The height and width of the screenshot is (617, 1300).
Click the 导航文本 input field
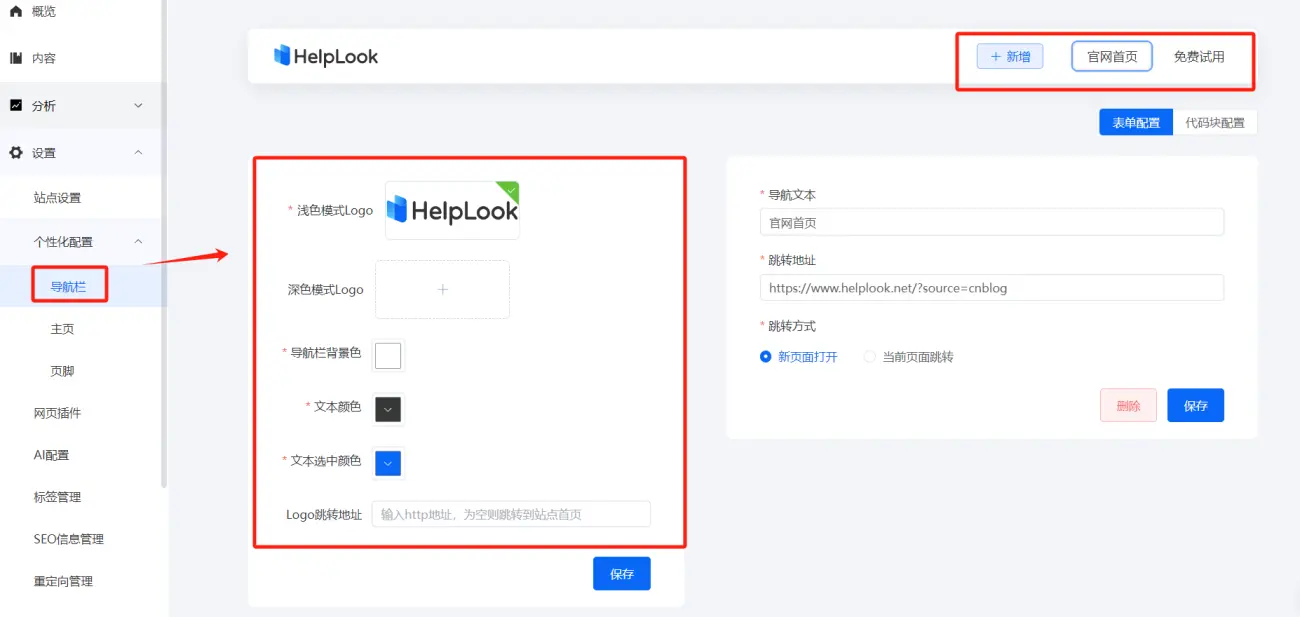(x=992, y=222)
